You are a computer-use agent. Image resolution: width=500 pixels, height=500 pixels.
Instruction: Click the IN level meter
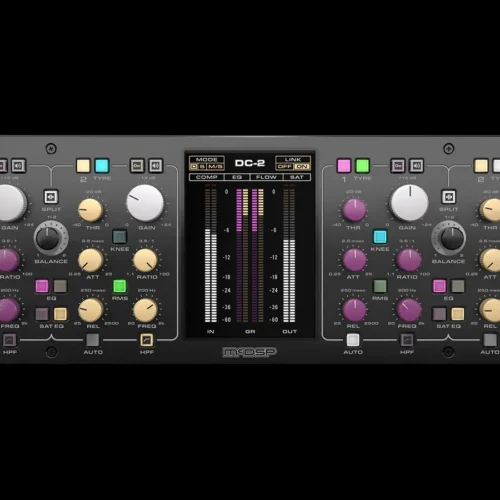[211, 255]
